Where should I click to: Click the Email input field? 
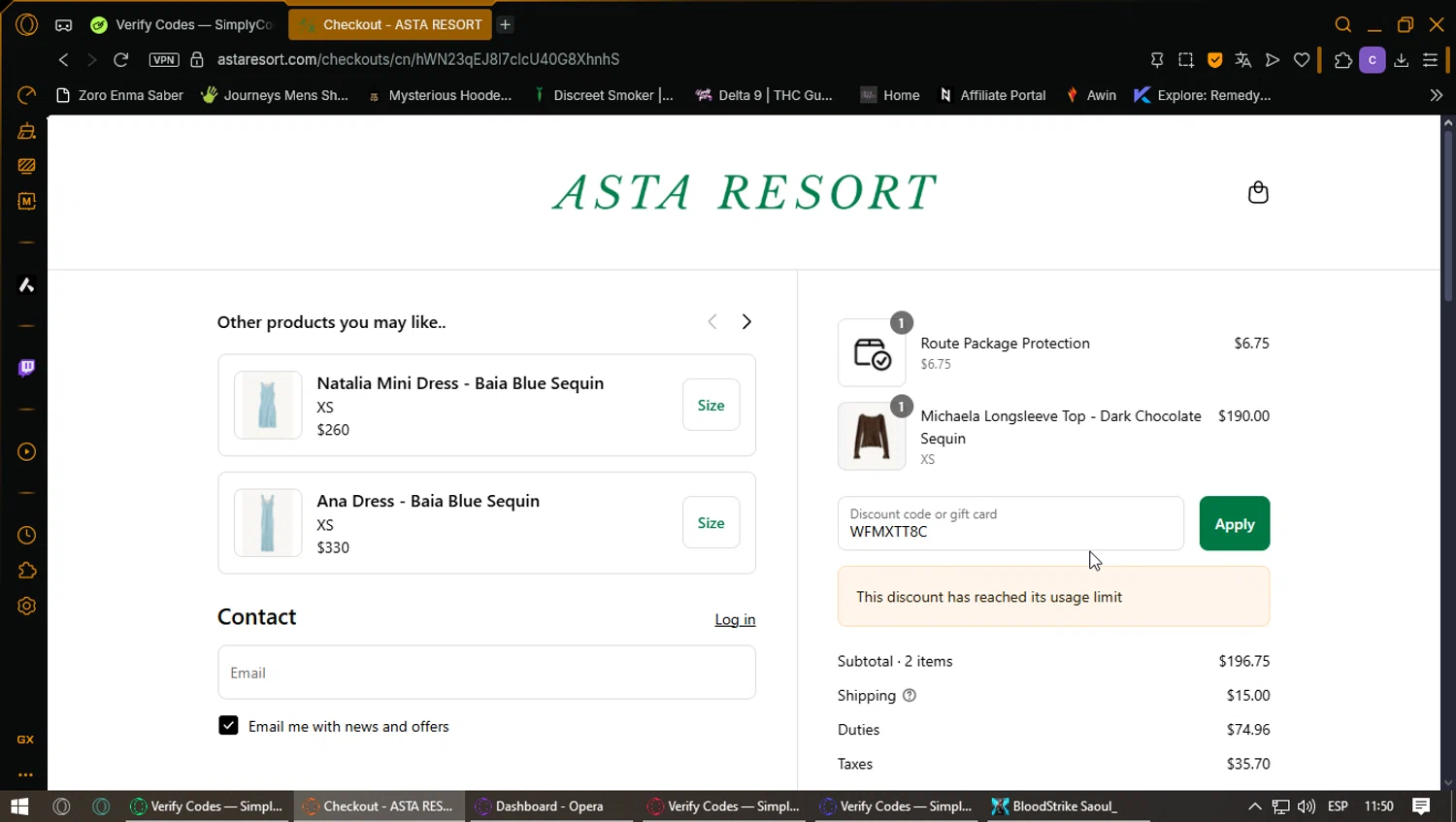(x=486, y=672)
